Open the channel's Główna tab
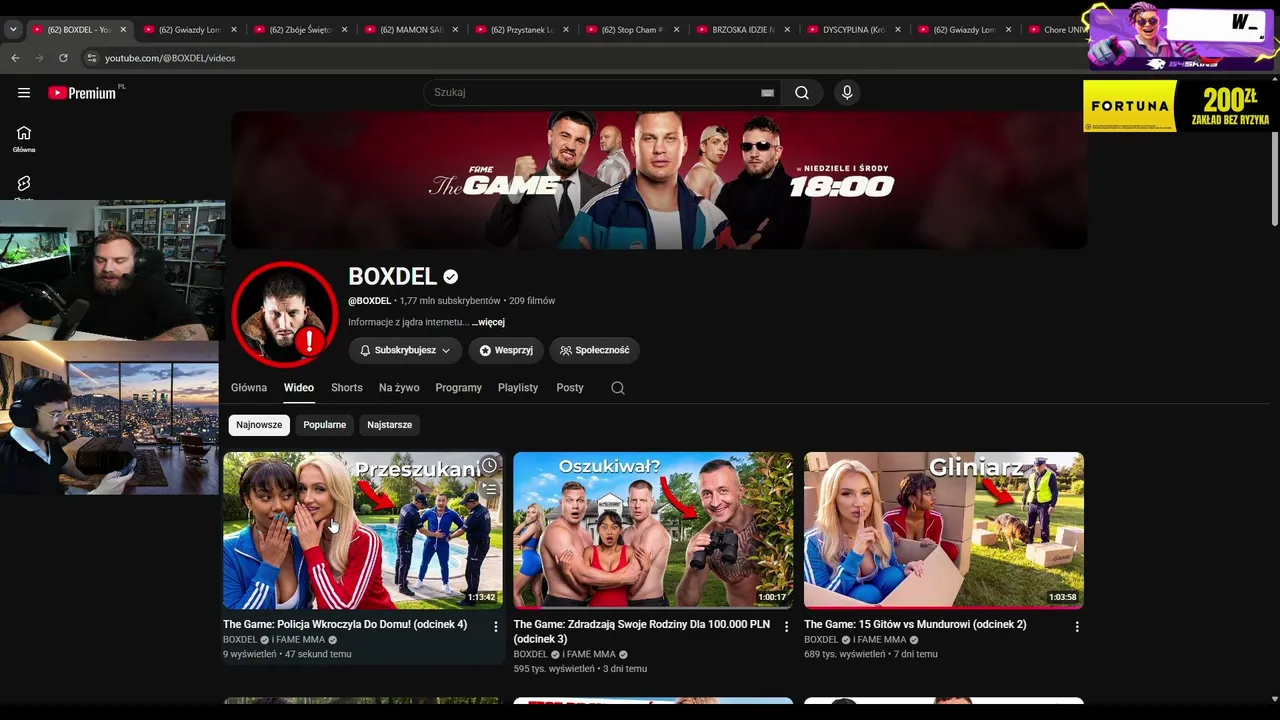The width and height of the screenshot is (1280, 720). click(249, 388)
